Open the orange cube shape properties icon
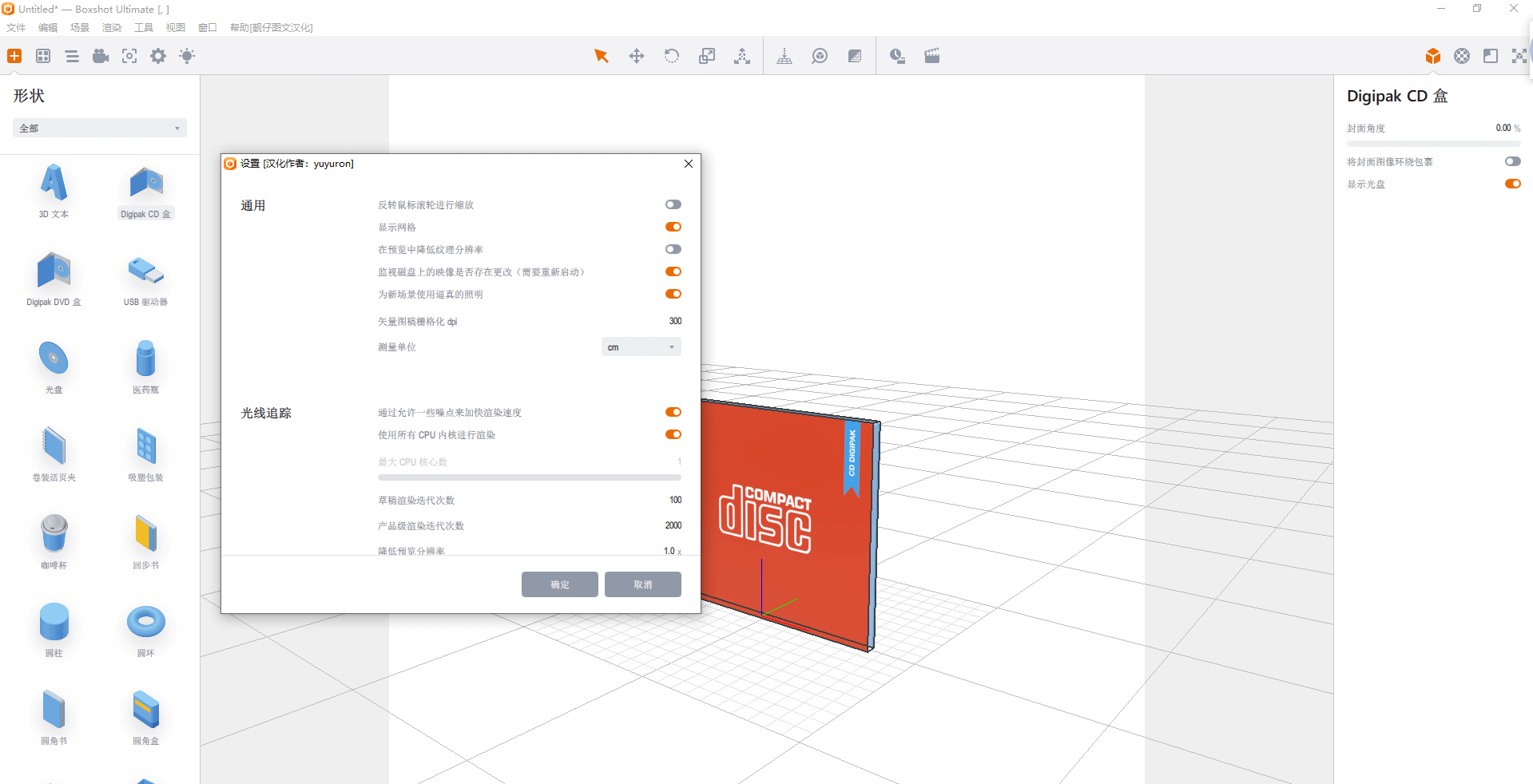 pos(1433,56)
